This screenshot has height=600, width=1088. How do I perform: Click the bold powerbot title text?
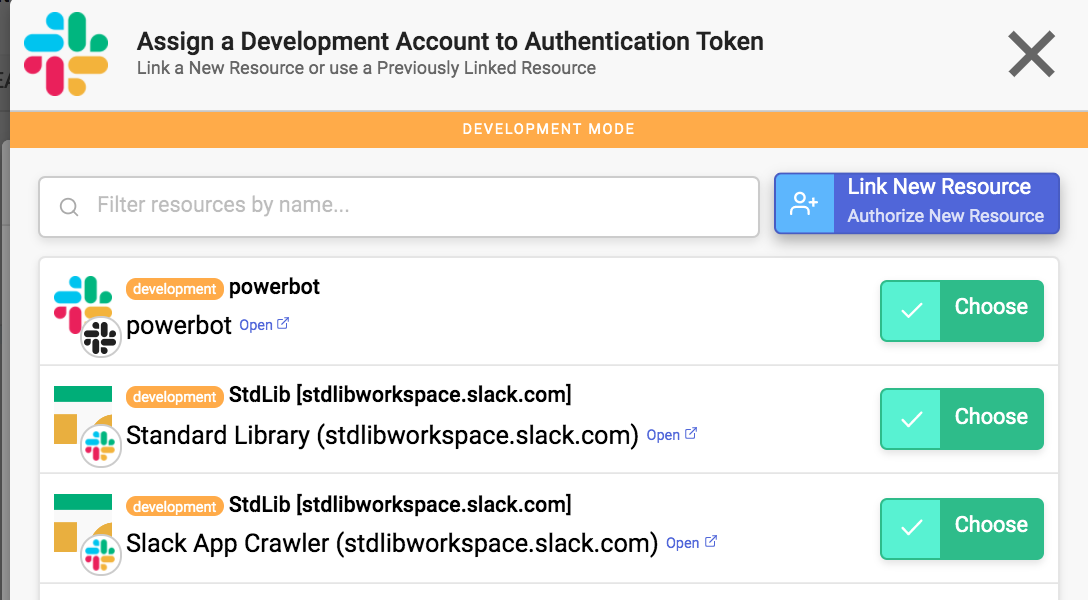click(274, 287)
